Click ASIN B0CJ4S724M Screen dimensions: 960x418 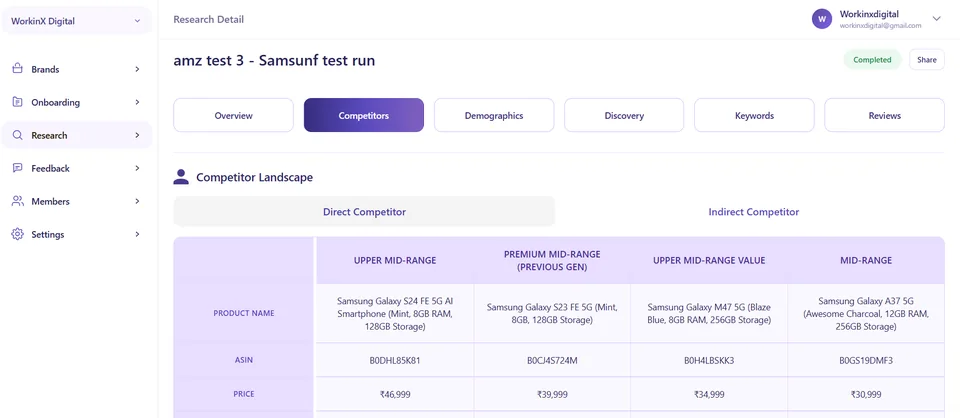click(552, 360)
